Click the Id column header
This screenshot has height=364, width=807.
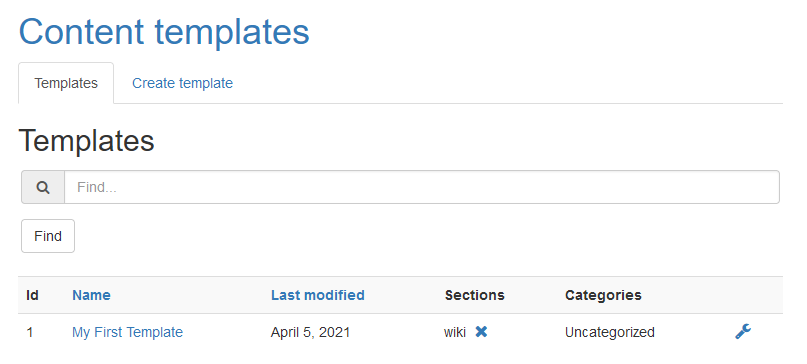[x=32, y=295]
